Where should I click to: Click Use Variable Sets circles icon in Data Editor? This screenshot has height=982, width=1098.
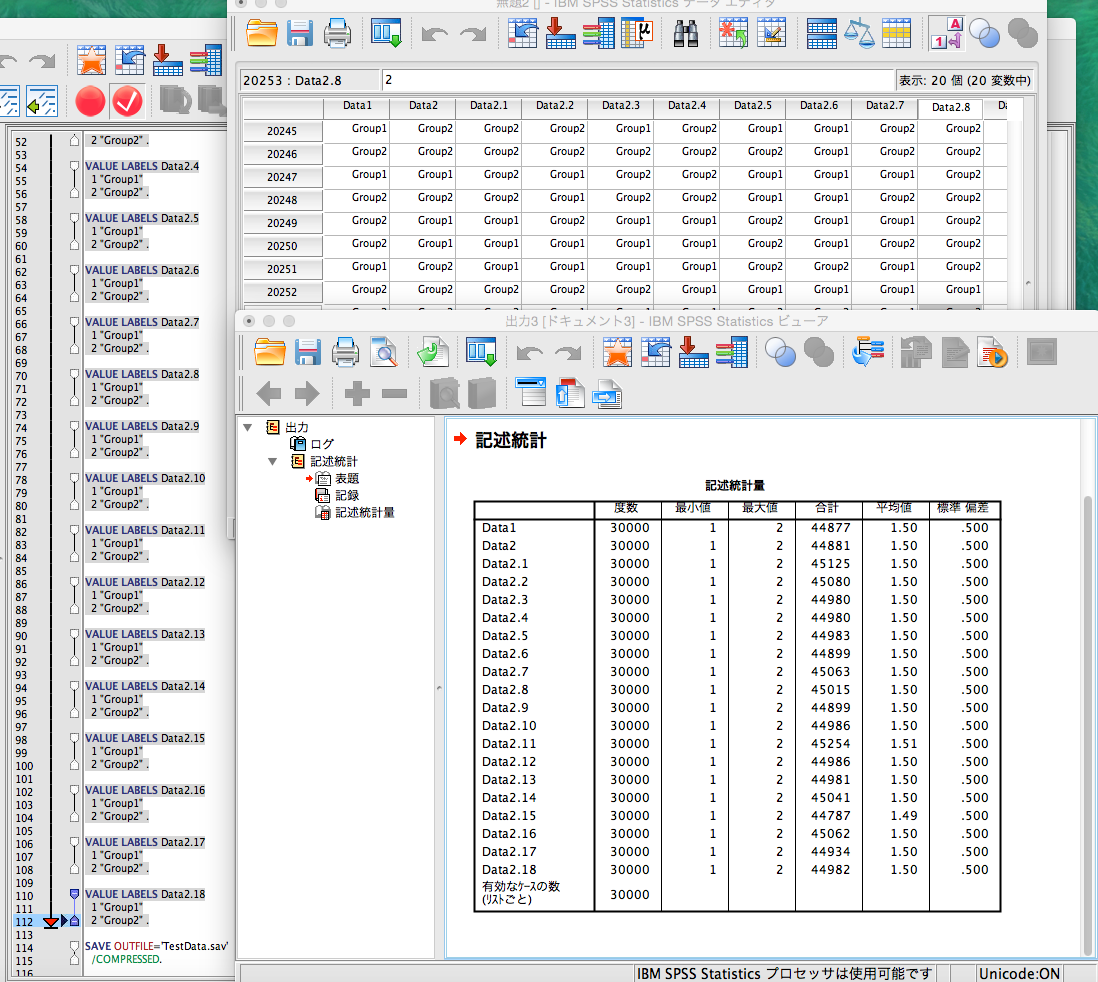(985, 33)
